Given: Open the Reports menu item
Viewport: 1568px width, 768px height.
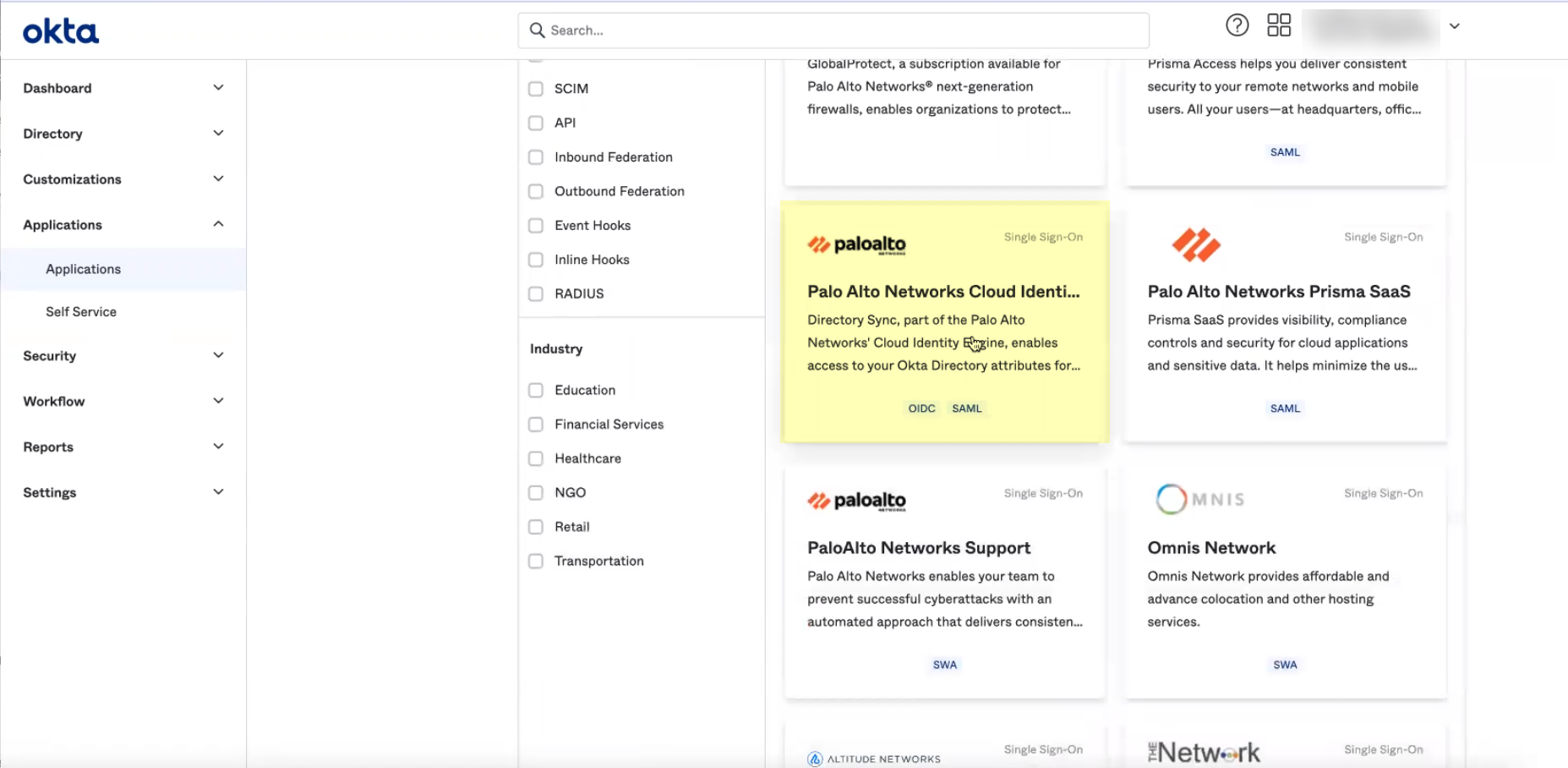Looking at the screenshot, I should tap(48, 447).
